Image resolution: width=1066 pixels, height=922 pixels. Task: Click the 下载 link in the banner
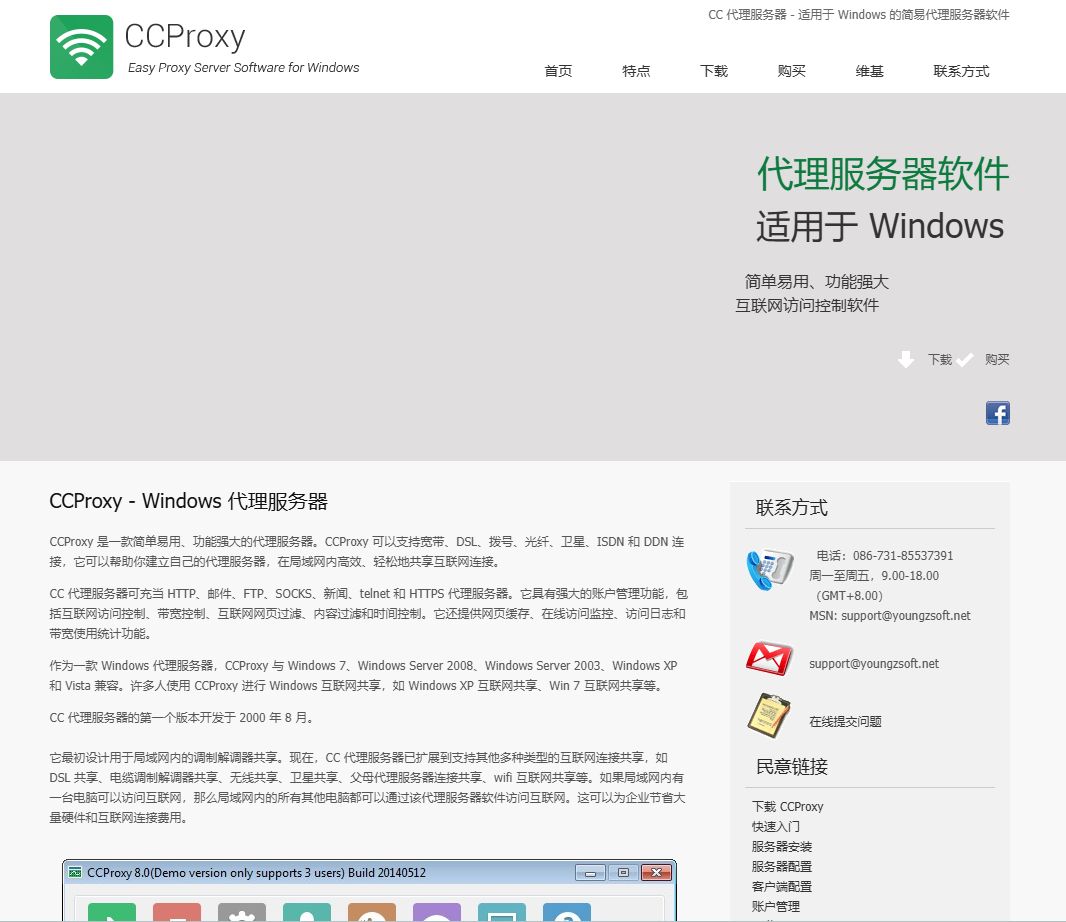[940, 360]
